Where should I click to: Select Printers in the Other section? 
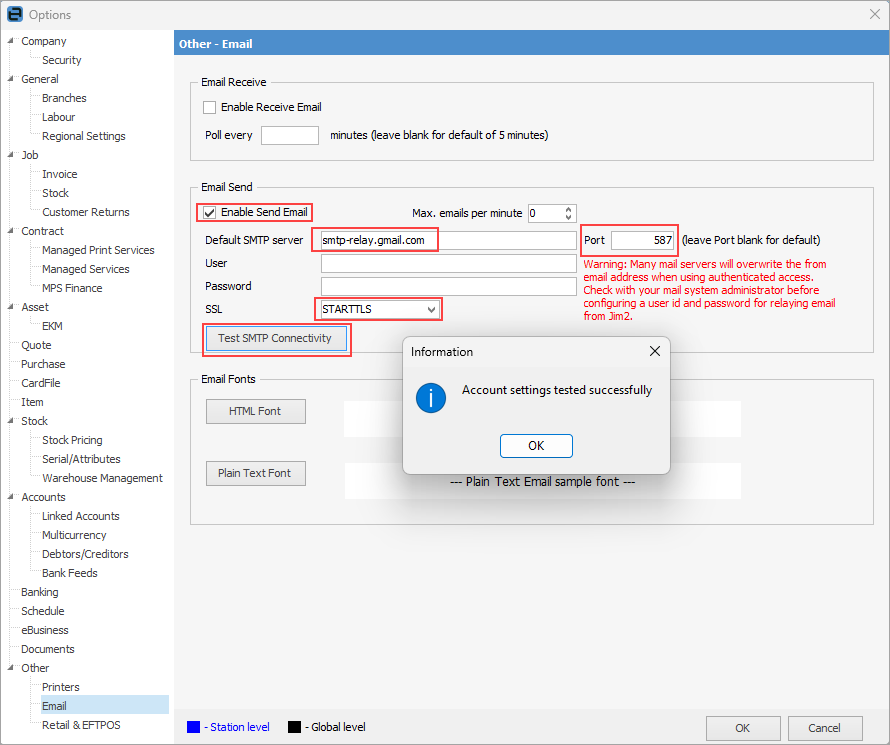click(61, 687)
